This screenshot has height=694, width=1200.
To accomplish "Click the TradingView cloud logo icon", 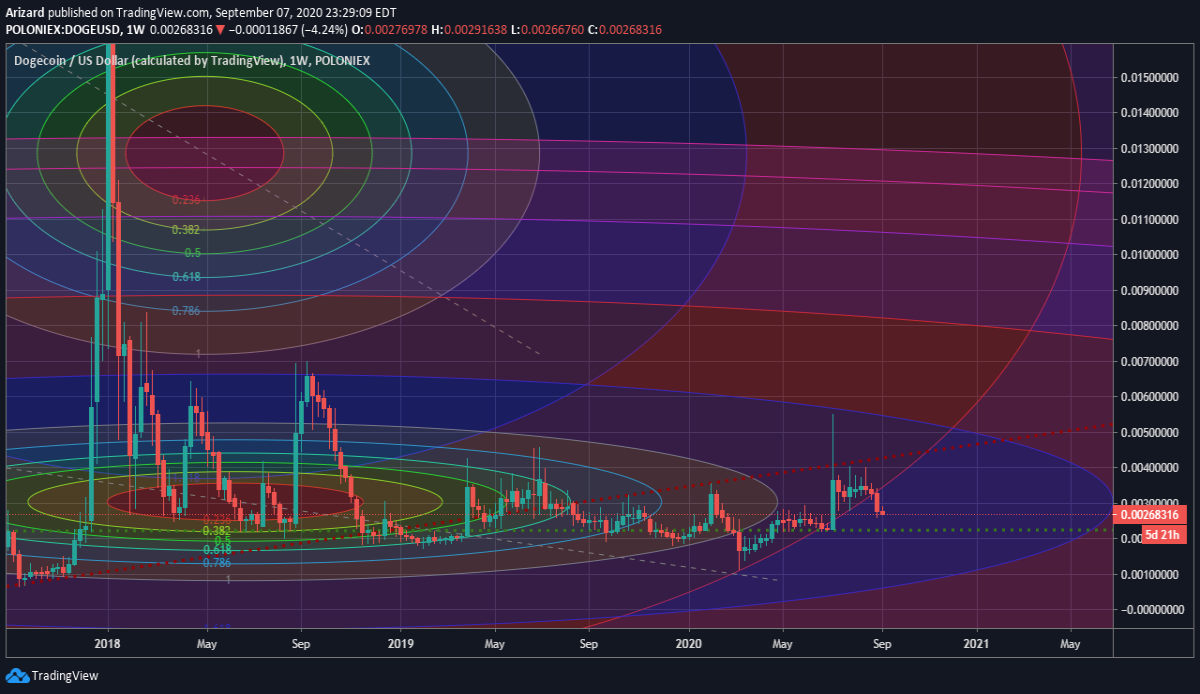I will pos(17,675).
